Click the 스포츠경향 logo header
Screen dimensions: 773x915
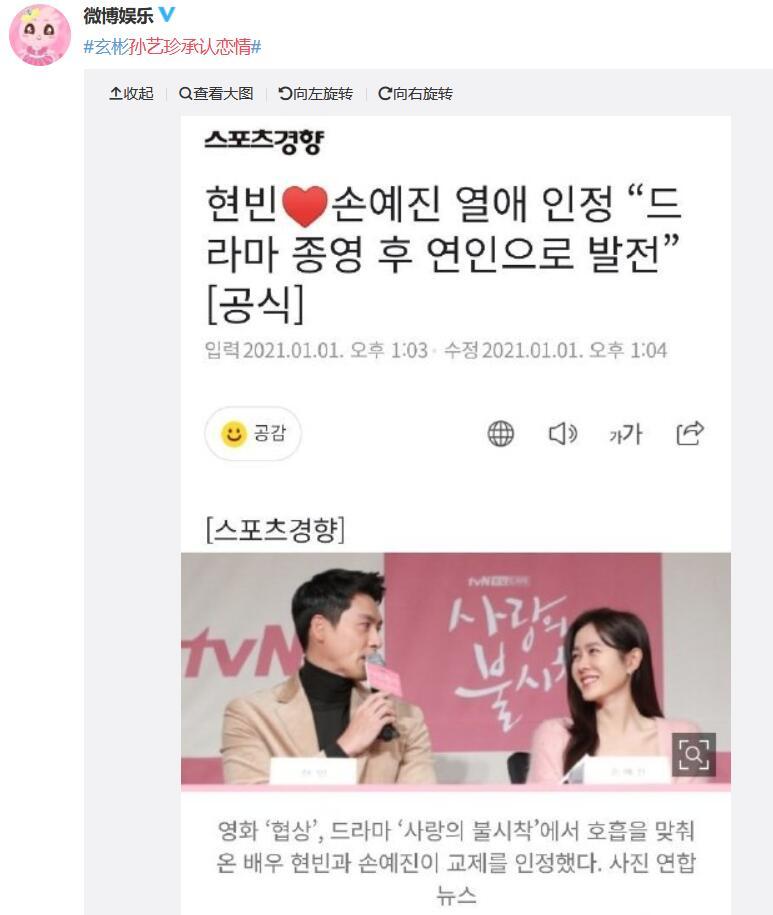coord(264,142)
